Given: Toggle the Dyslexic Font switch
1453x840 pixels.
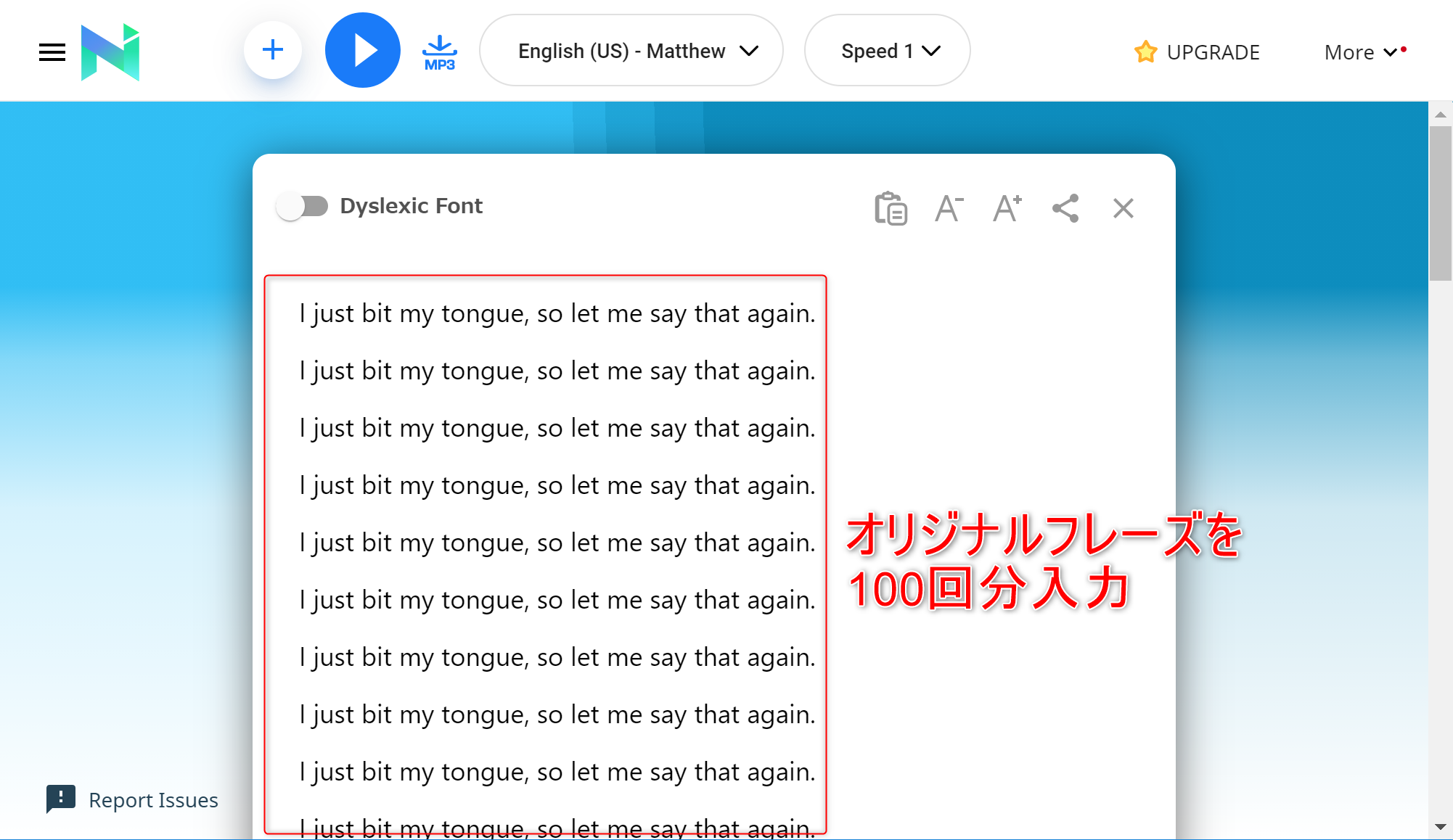Looking at the screenshot, I should click(303, 206).
